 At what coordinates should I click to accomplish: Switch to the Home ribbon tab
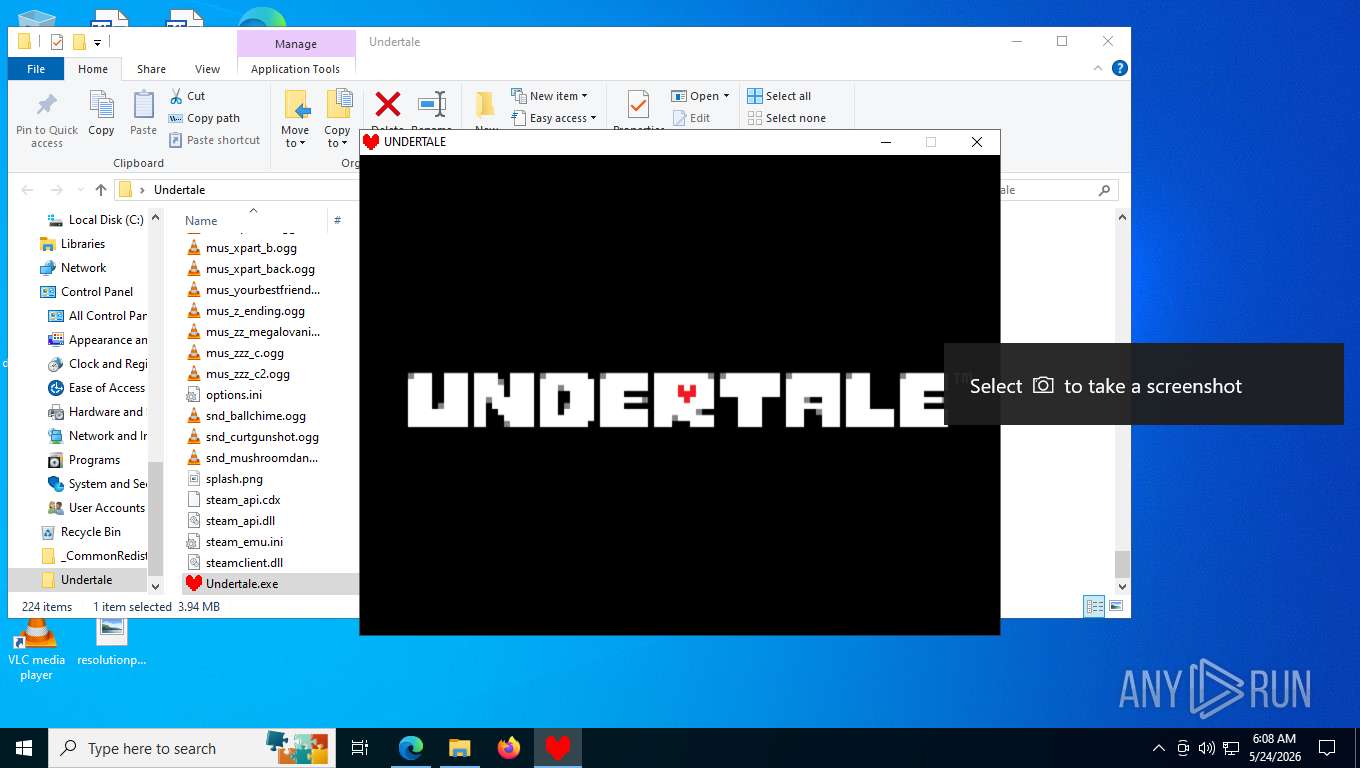[x=93, y=69]
